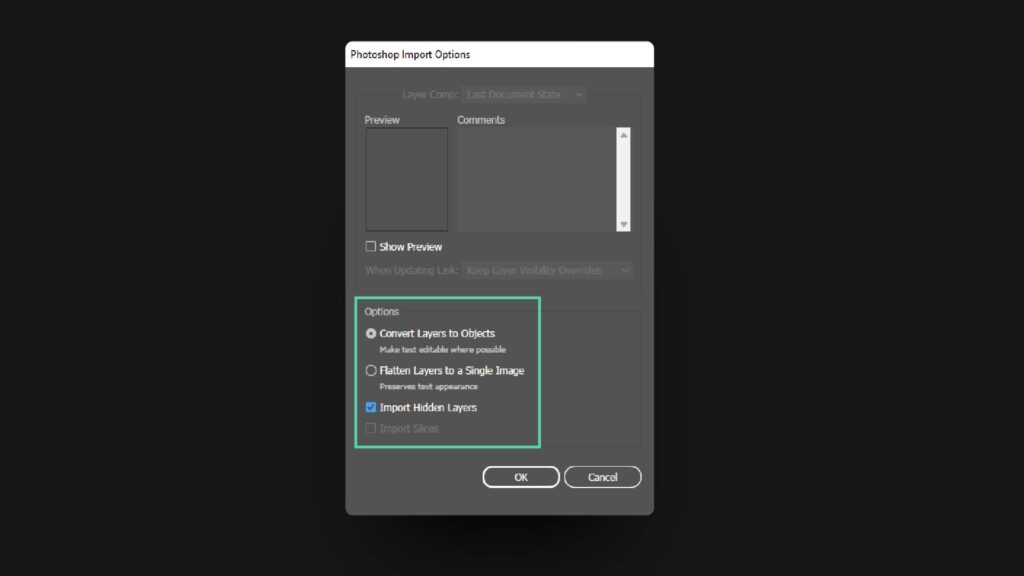Click the empty Preview thumbnail box
This screenshot has width=1024, height=576.
pos(406,179)
